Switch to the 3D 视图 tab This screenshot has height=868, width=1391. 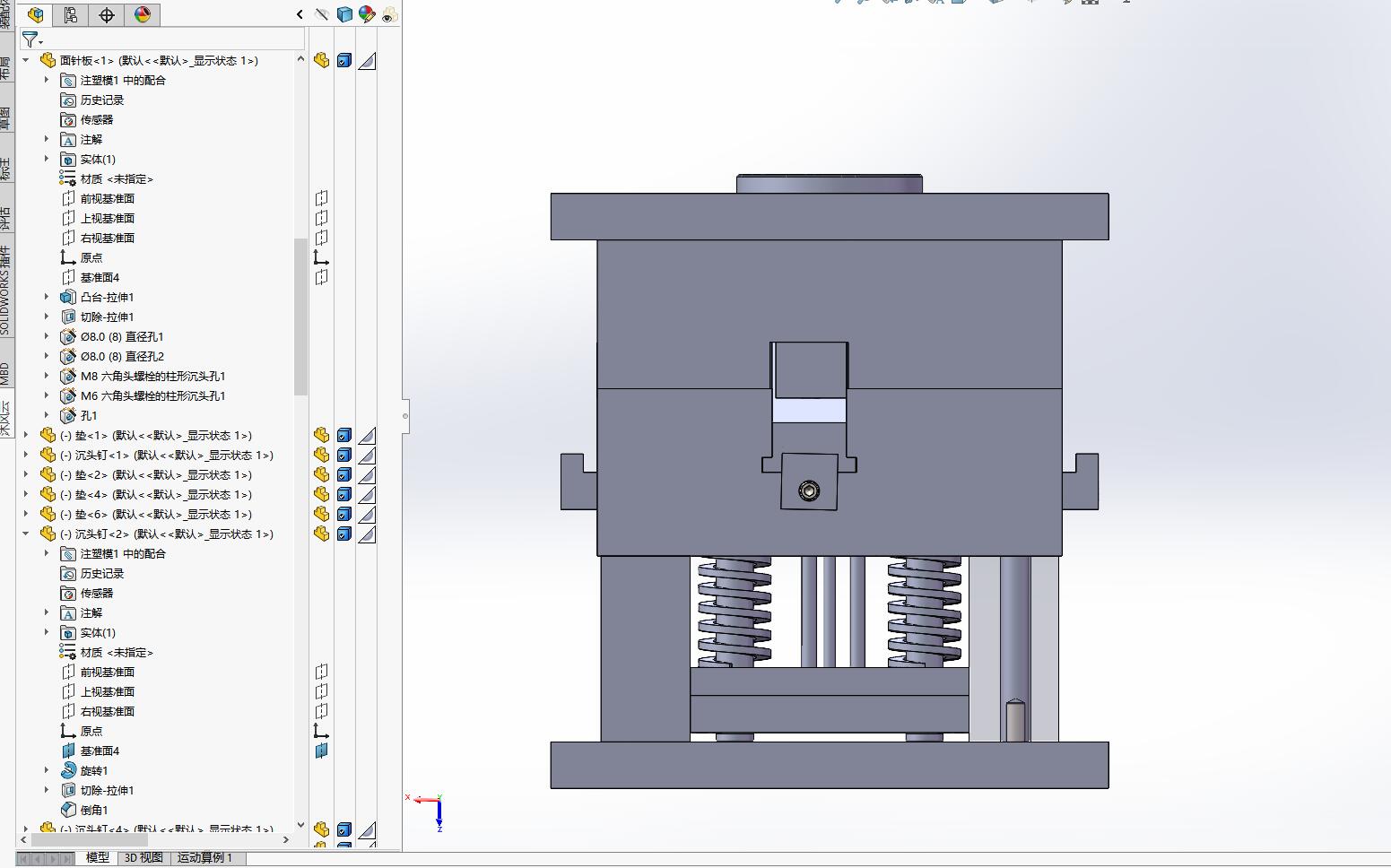point(143,858)
